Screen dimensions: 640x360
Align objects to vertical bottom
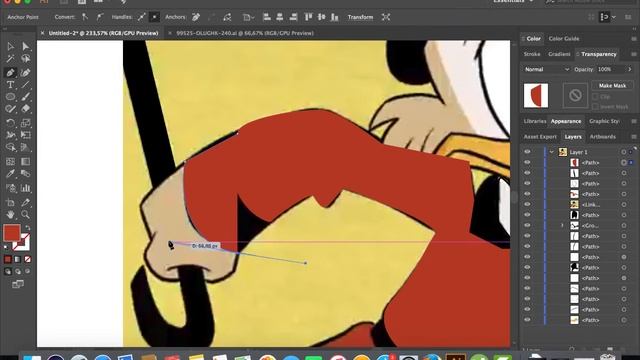(335, 17)
